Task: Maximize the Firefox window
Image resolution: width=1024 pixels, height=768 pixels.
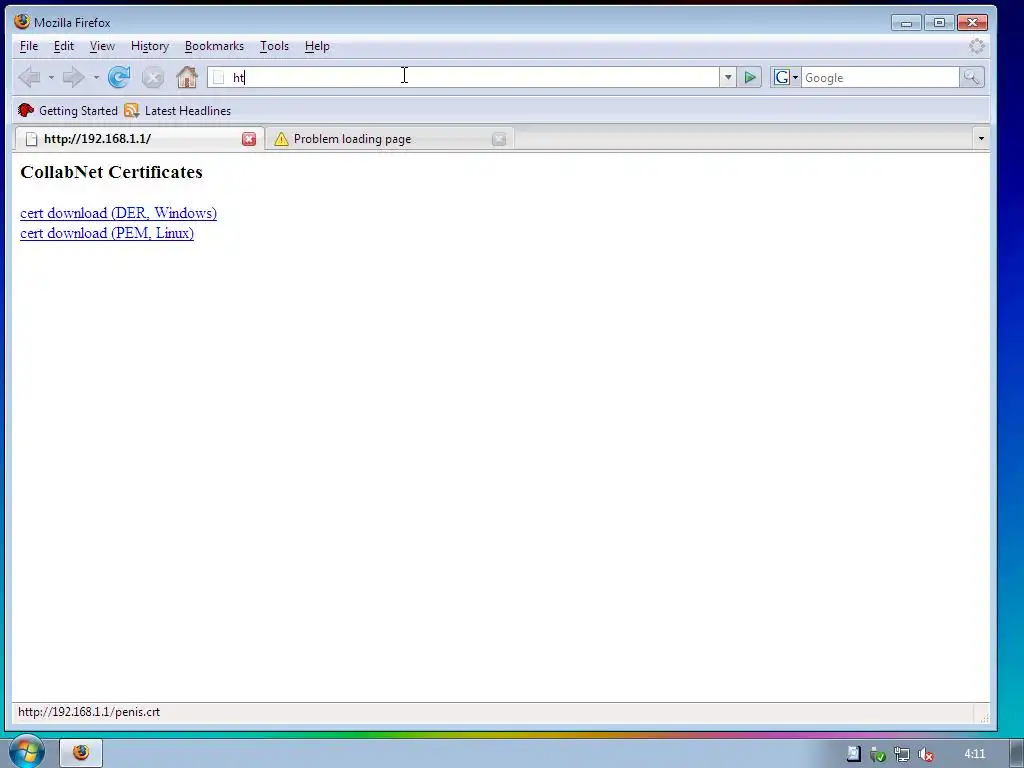Action: 939,23
